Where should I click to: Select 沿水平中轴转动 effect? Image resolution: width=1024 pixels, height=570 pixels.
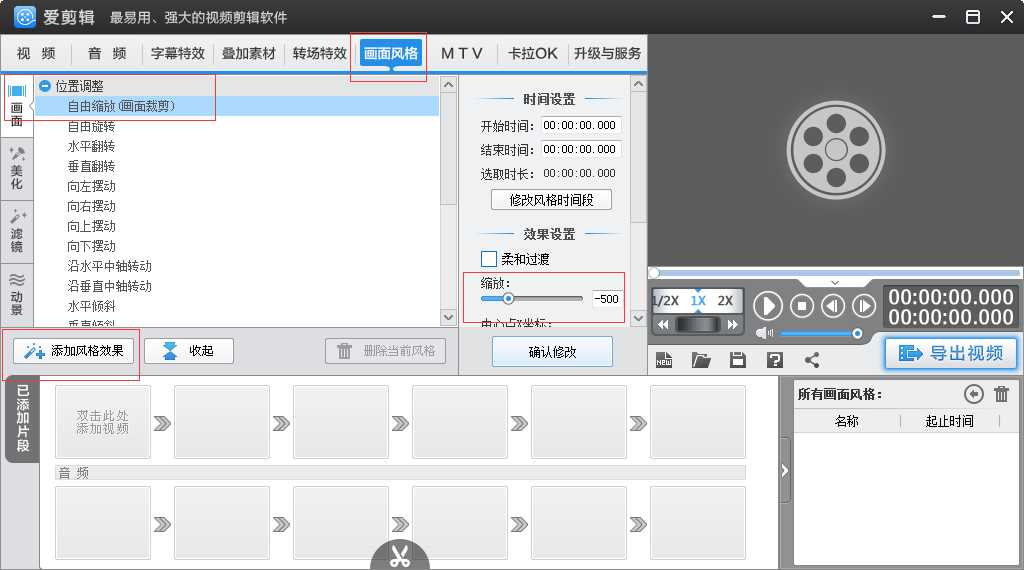110,266
